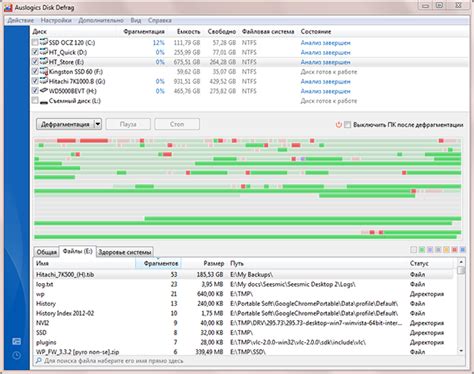Switch to the Файлы (E:) tab
The height and width of the screenshot is (374, 474).
77,251
